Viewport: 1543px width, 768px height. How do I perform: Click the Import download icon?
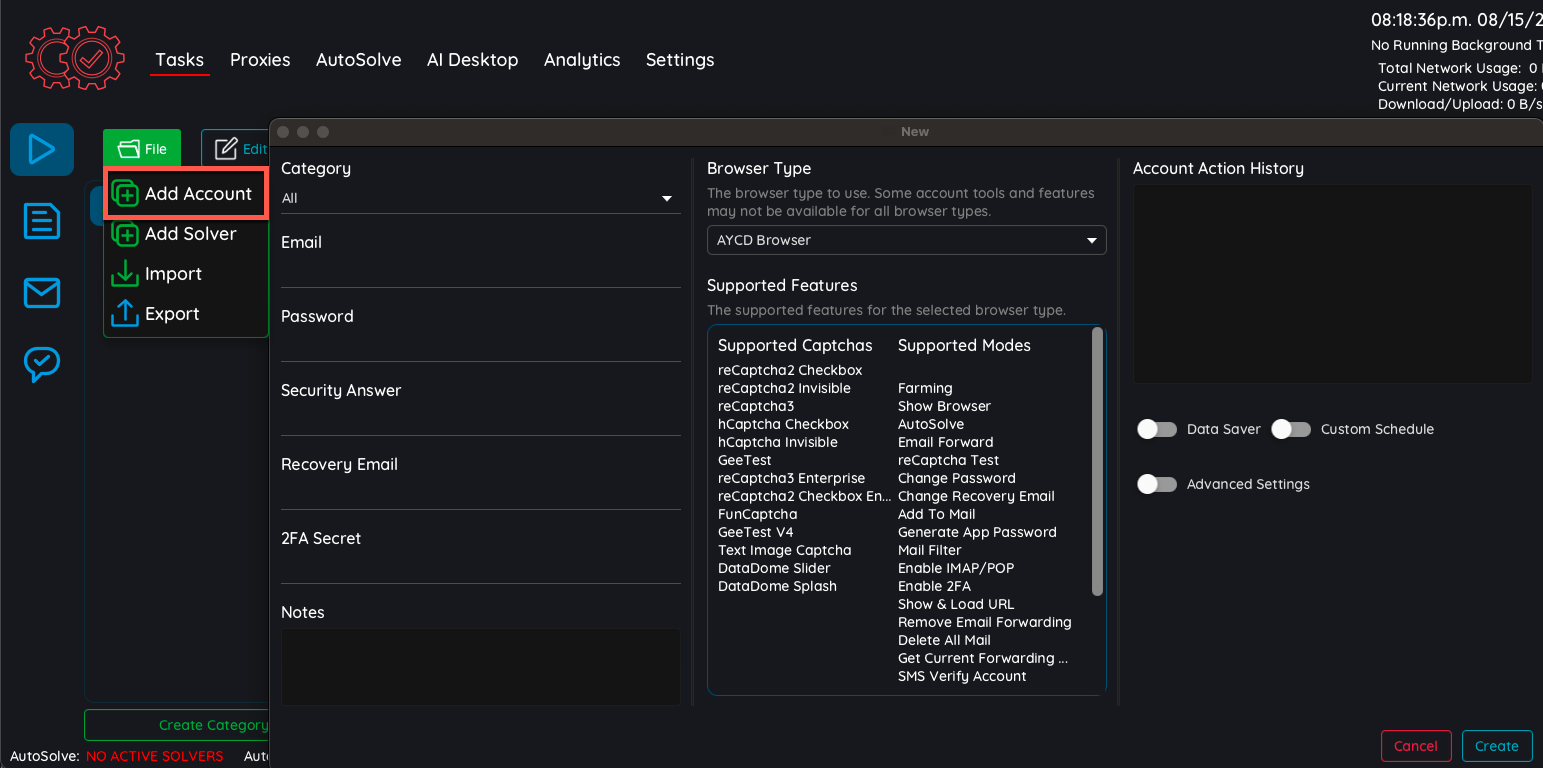[126, 273]
